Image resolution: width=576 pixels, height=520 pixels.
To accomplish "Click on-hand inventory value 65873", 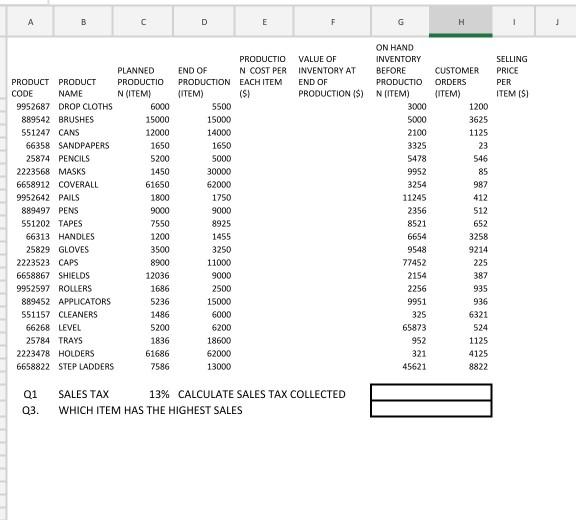I will [x=414, y=328].
